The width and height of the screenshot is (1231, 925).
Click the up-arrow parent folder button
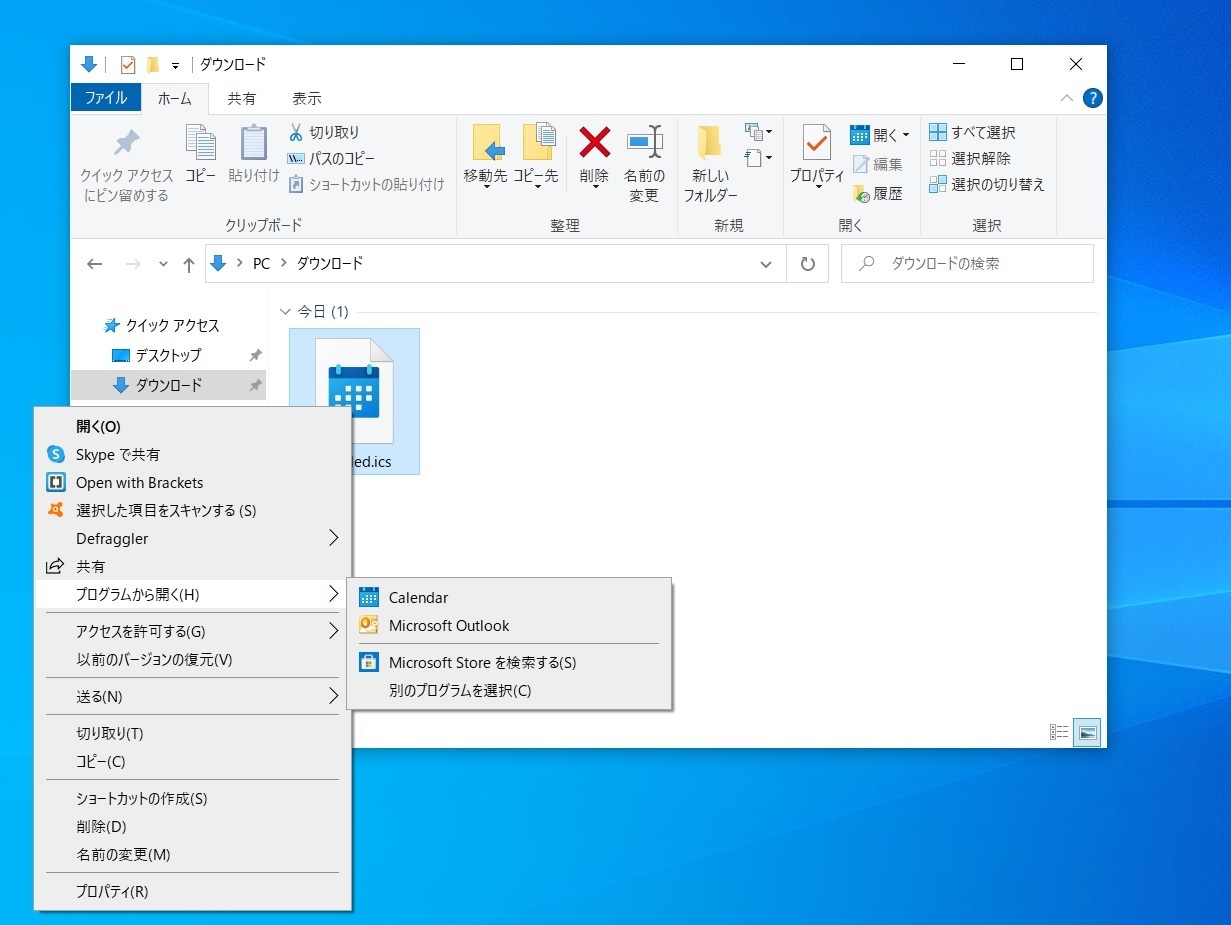[188, 264]
